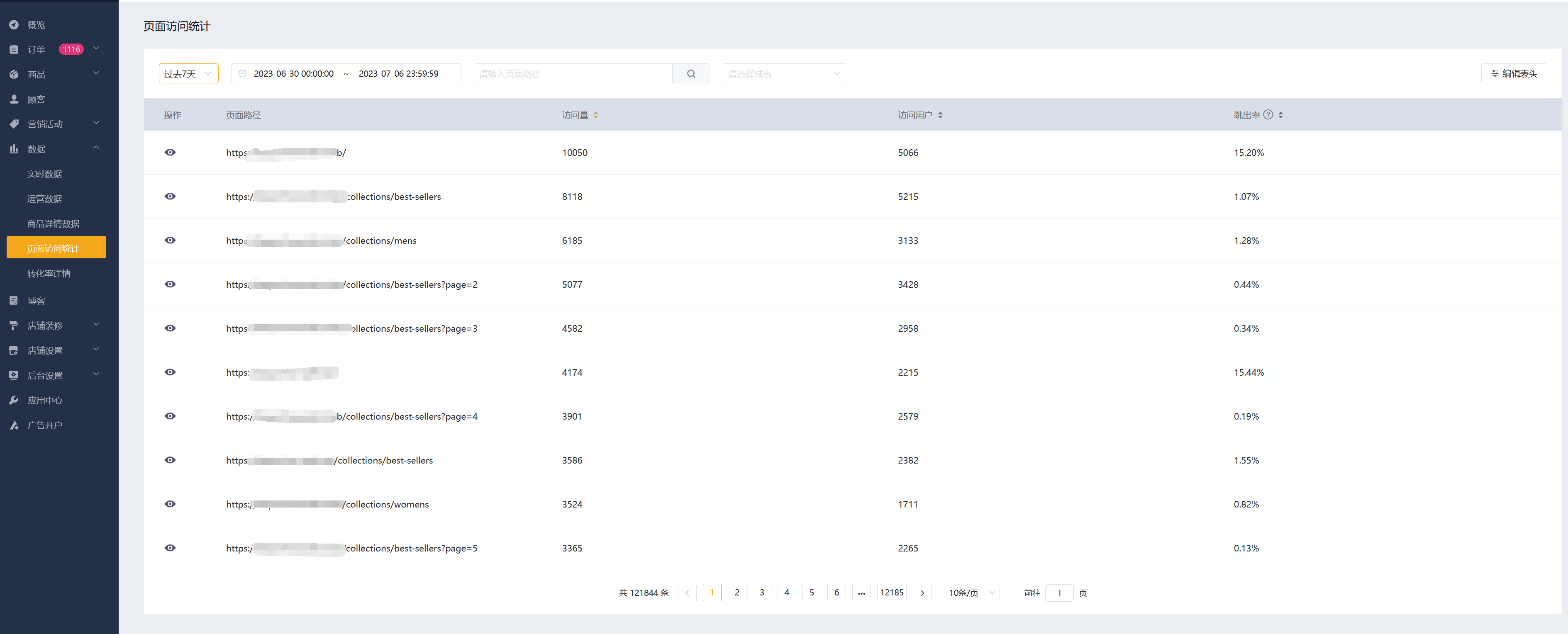Viewport: 1568px width, 634px height.
Task: View details for row with 10050 visits
Action: (x=170, y=152)
